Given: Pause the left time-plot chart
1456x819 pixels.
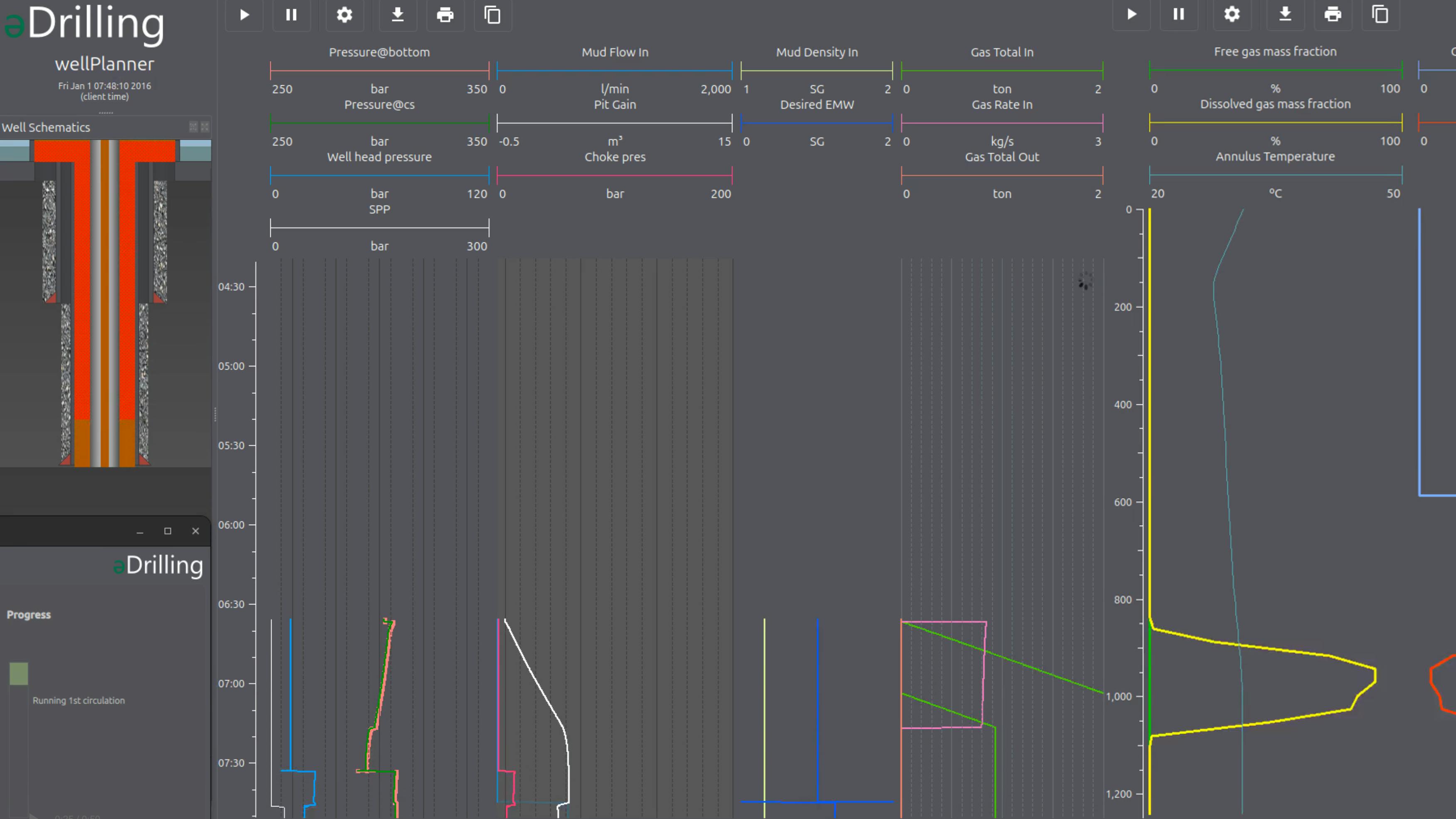Looking at the screenshot, I should coord(291,15).
